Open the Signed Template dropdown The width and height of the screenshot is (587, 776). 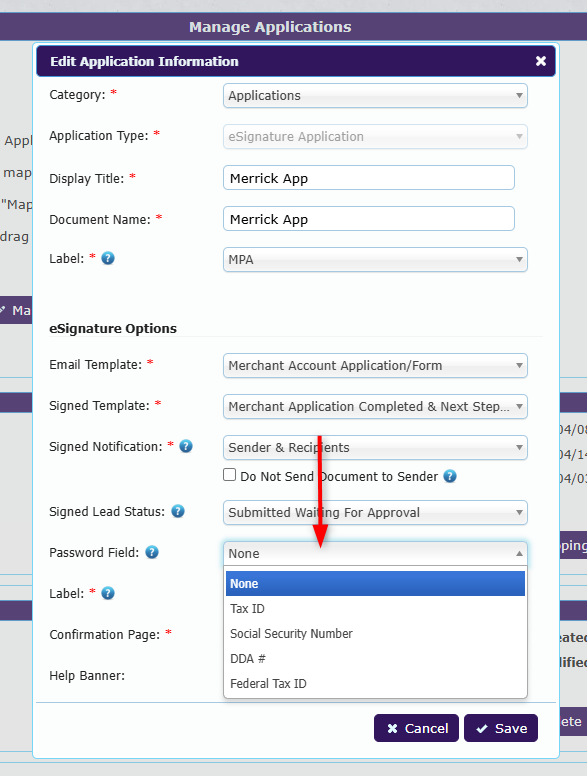coord(375,407)
